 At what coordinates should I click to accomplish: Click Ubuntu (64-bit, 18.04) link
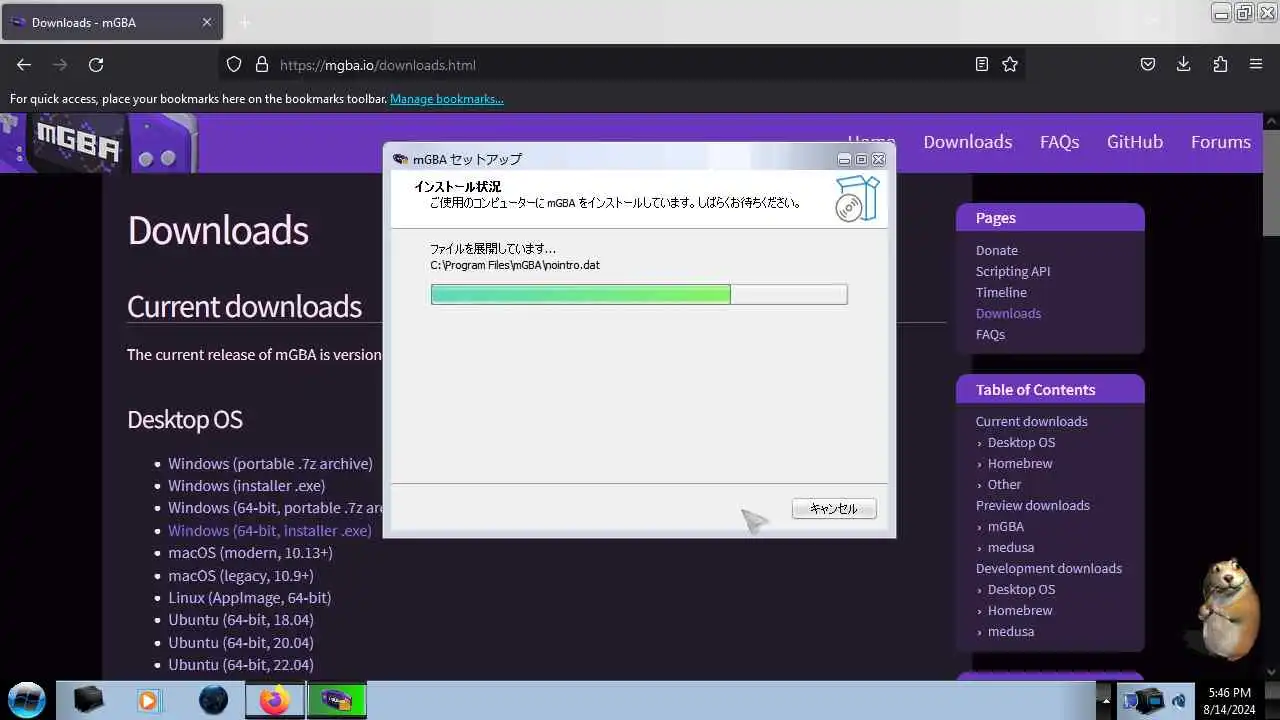coord(241,620)
